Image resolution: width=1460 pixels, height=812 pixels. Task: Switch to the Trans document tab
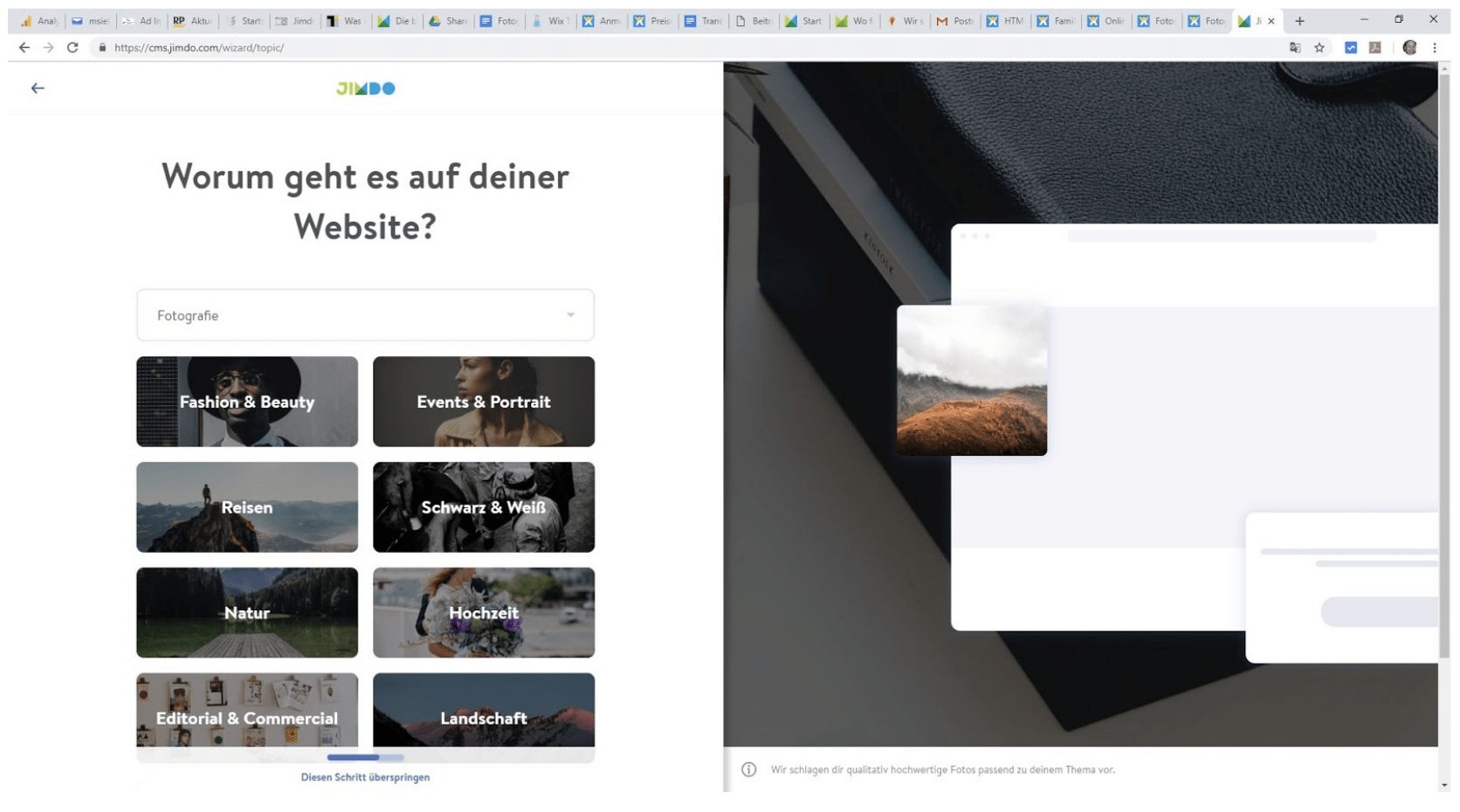(x=701, y=21)
